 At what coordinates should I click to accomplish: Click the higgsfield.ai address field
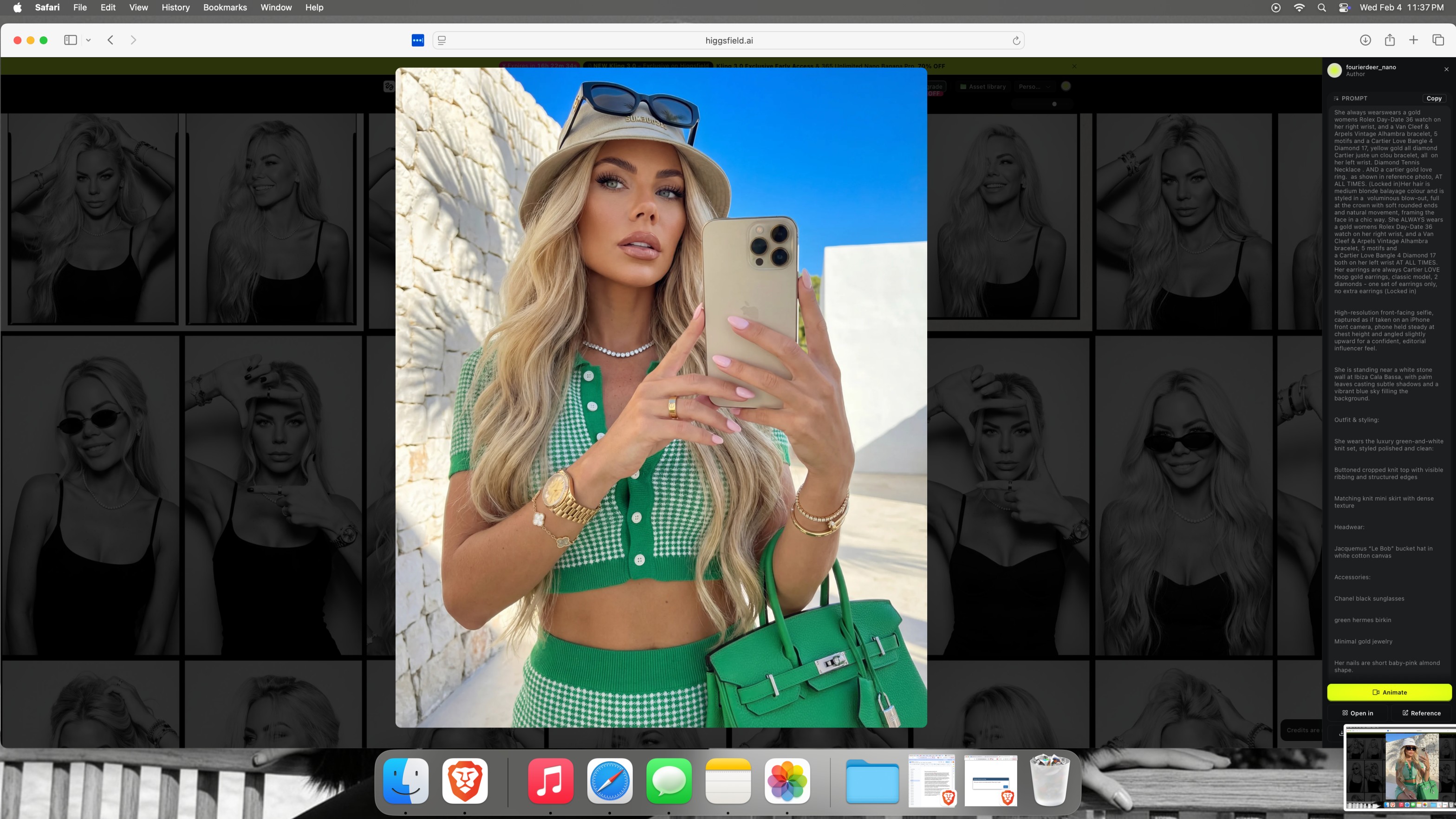click(728, 41)
